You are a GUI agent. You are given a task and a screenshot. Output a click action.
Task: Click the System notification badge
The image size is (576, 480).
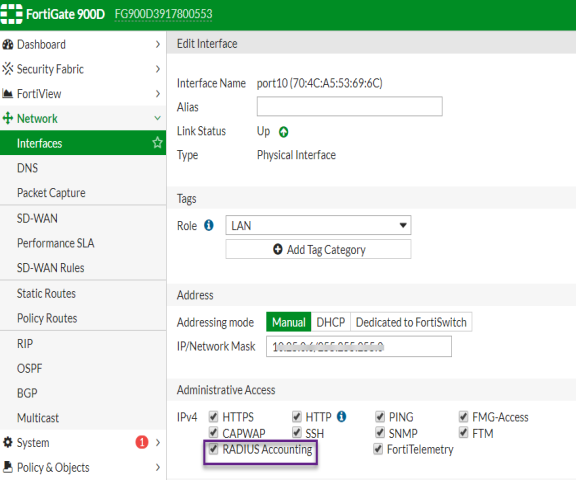[142, 442]
